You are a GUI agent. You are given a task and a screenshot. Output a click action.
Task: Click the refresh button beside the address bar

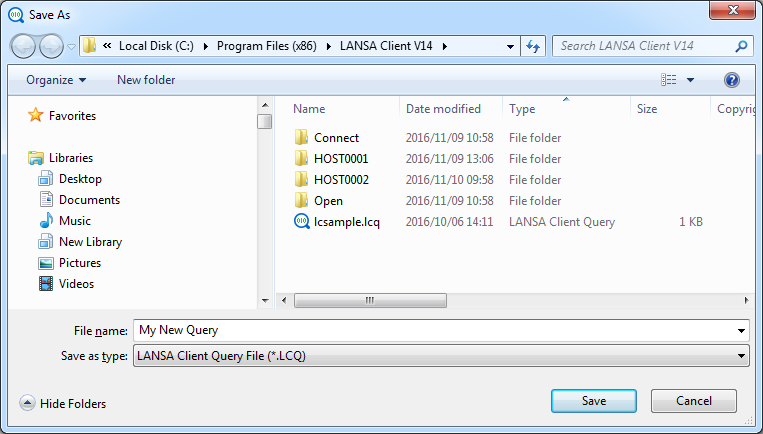click(533, 46)
